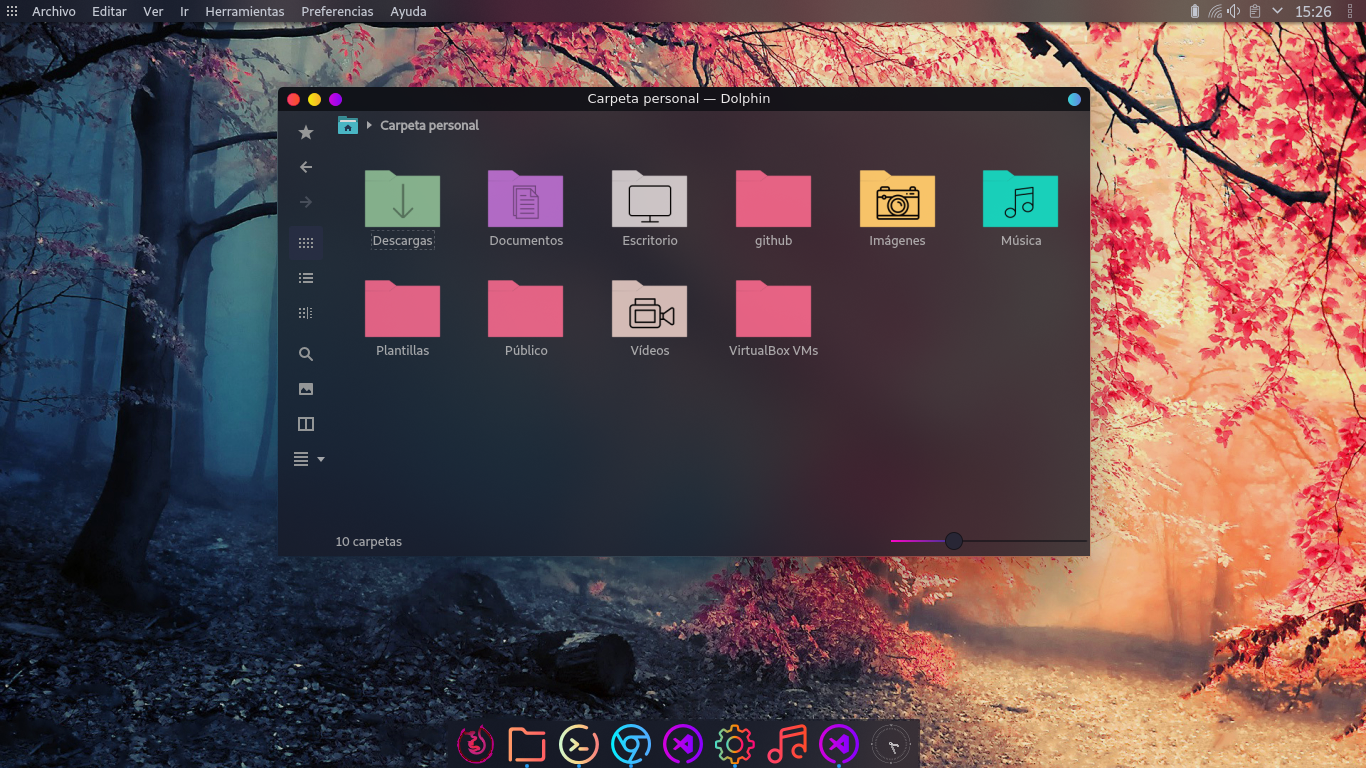This screenshot has width=1366, height=768.
Task: Go back using the left arrow
Action: 306,167
